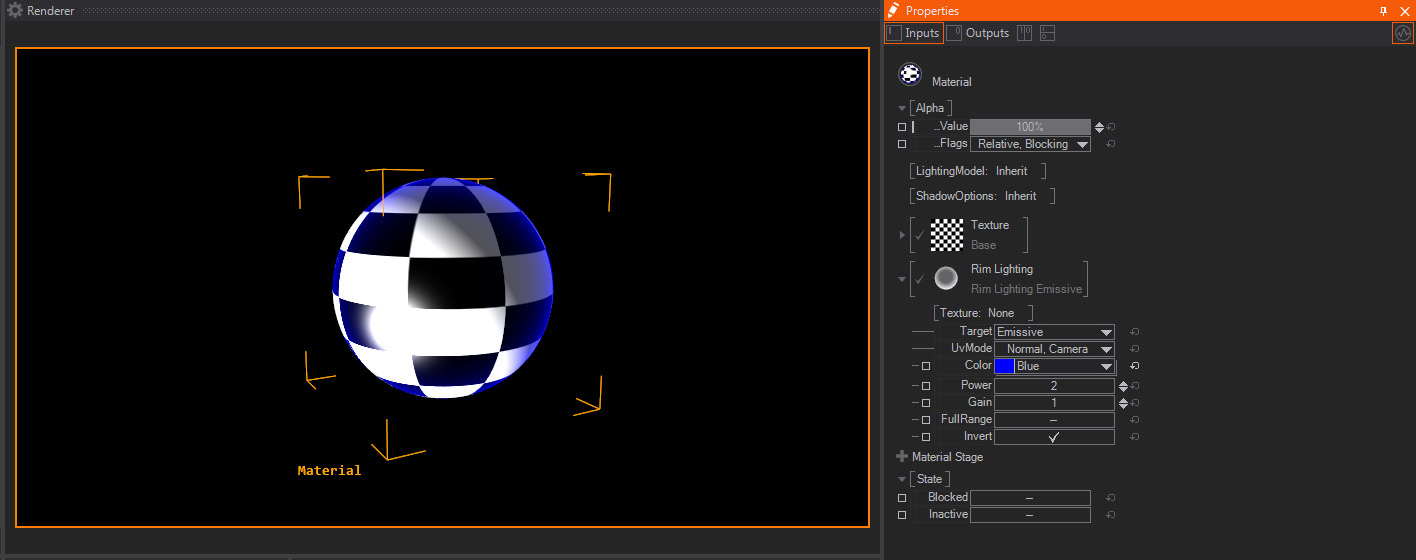Open the UvMode dropdown

point(1054,349)
